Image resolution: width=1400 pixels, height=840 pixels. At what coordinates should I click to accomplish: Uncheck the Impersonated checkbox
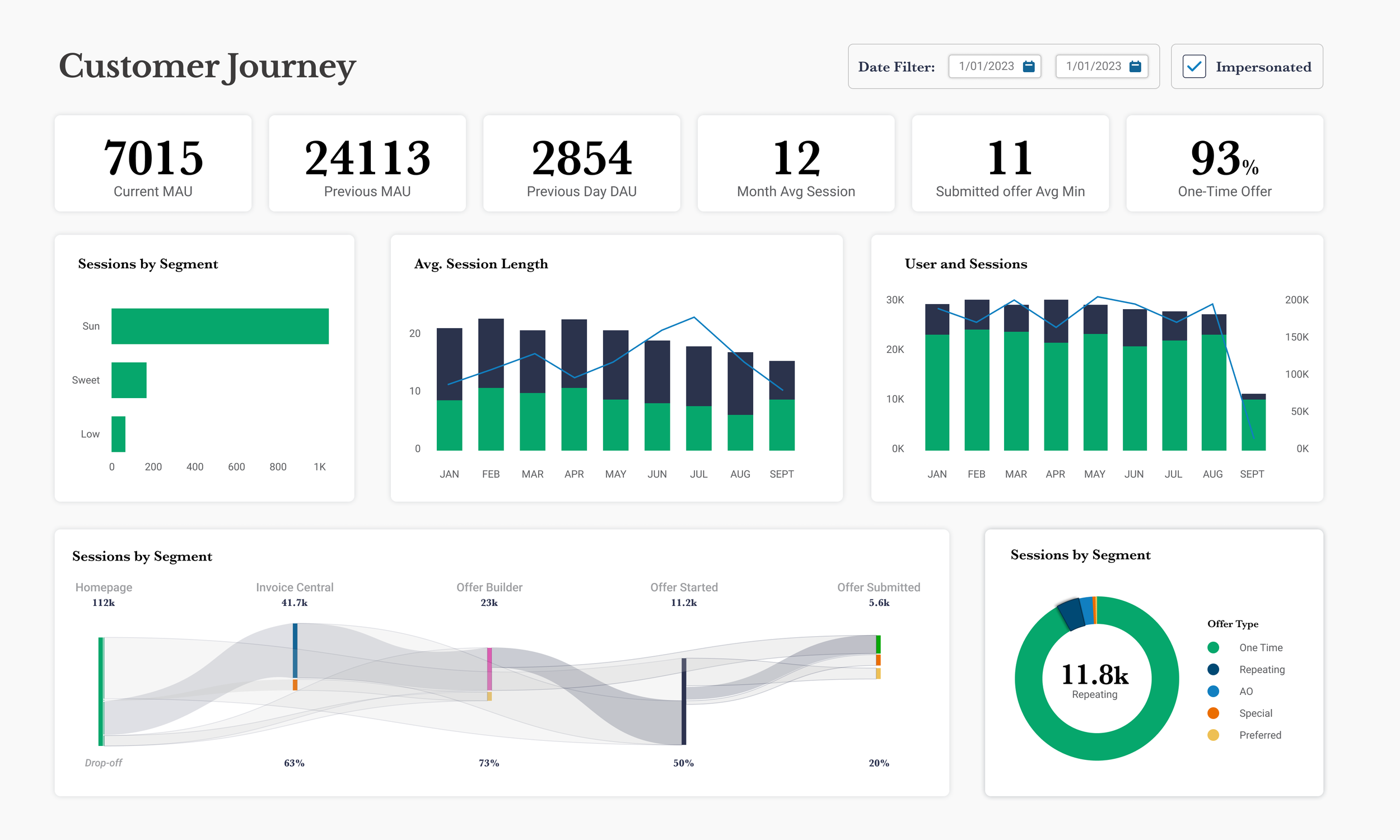point(1194,67)
